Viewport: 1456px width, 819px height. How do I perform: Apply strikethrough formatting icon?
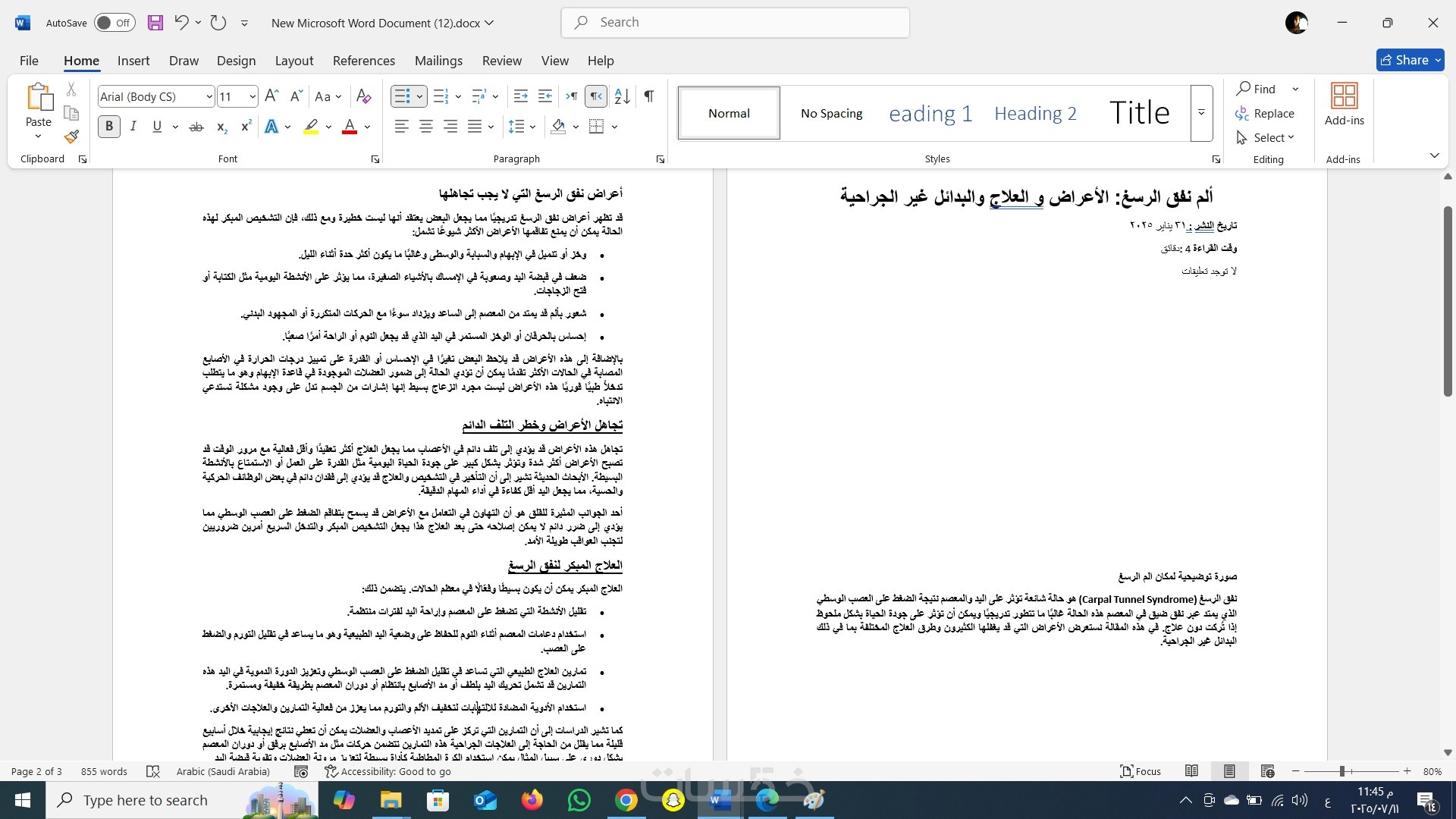pos(196,127)
